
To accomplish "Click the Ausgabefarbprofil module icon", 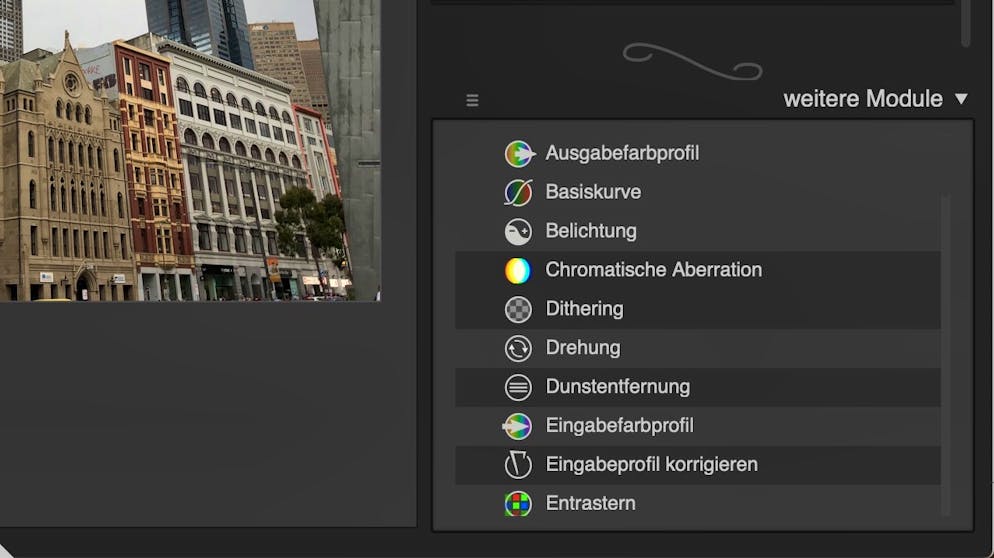I will click(x=519, y=154).
